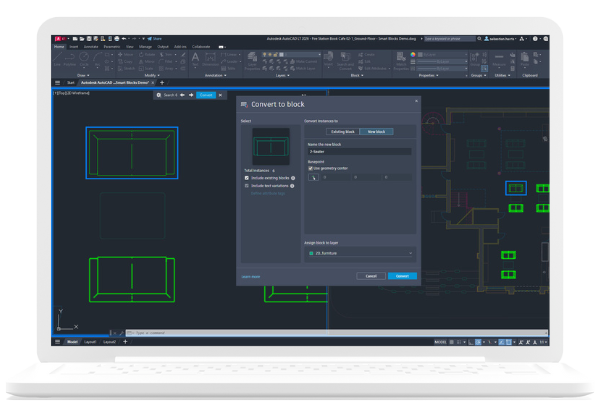Click the command line input

click(337, 333)
